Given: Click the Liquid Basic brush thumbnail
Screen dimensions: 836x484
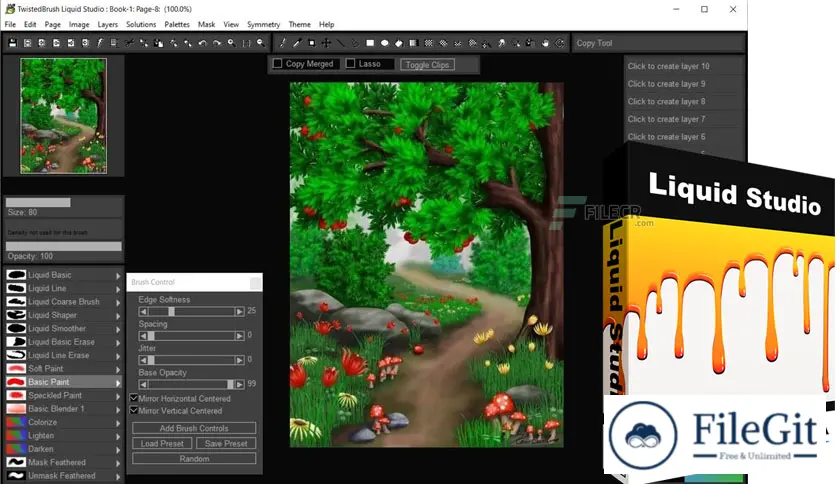Looking at the screenshot, I should point(16,275).
